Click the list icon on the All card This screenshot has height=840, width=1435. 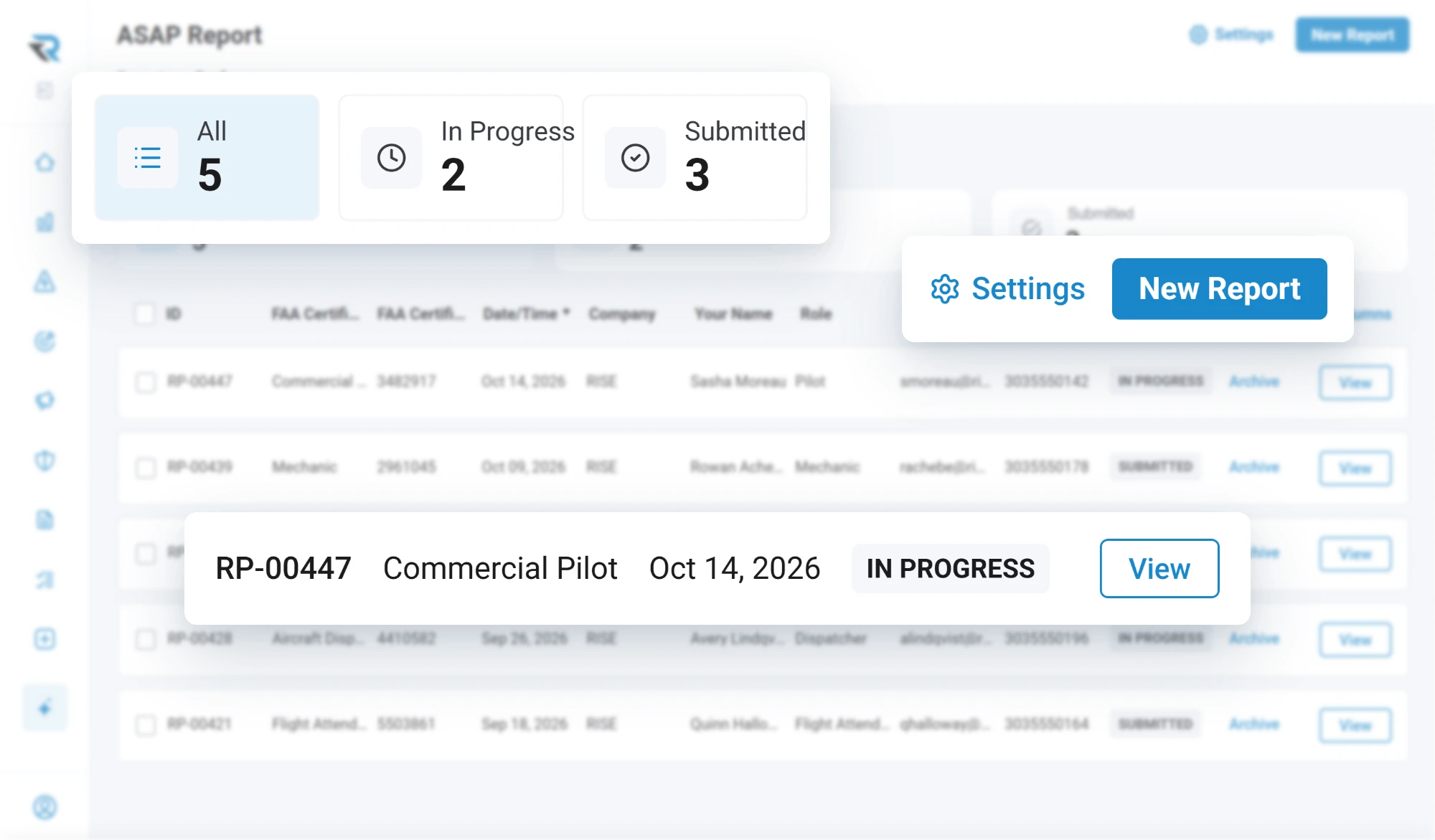(147, 158)
